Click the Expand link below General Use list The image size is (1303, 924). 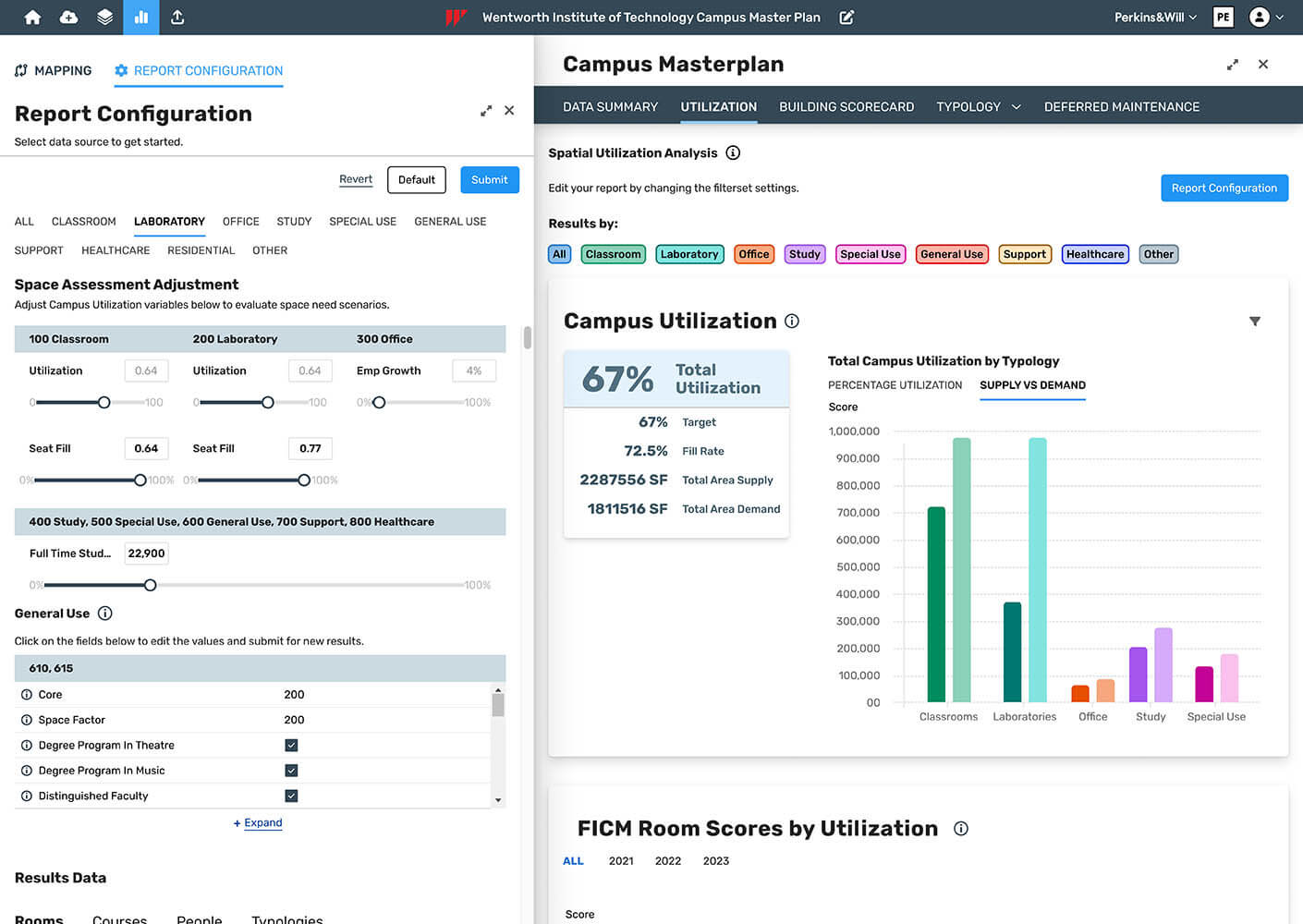262,823
